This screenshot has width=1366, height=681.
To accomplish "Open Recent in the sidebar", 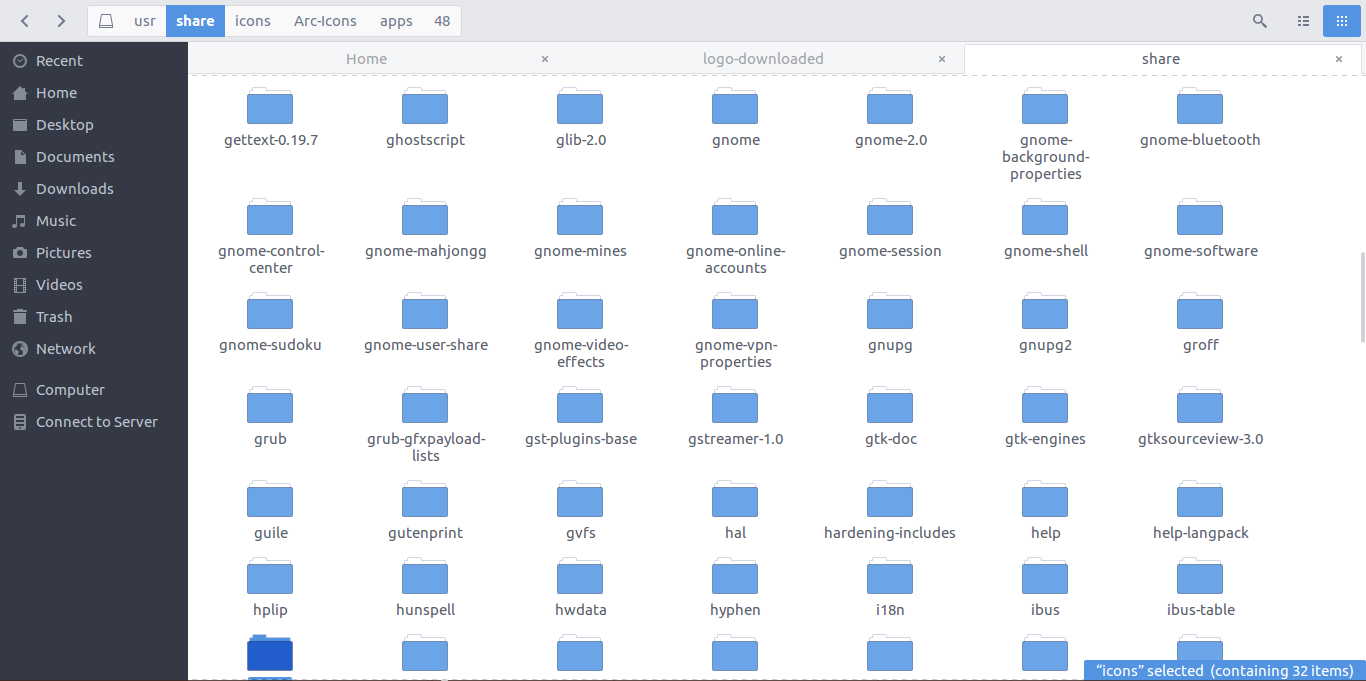I will 94,61.
